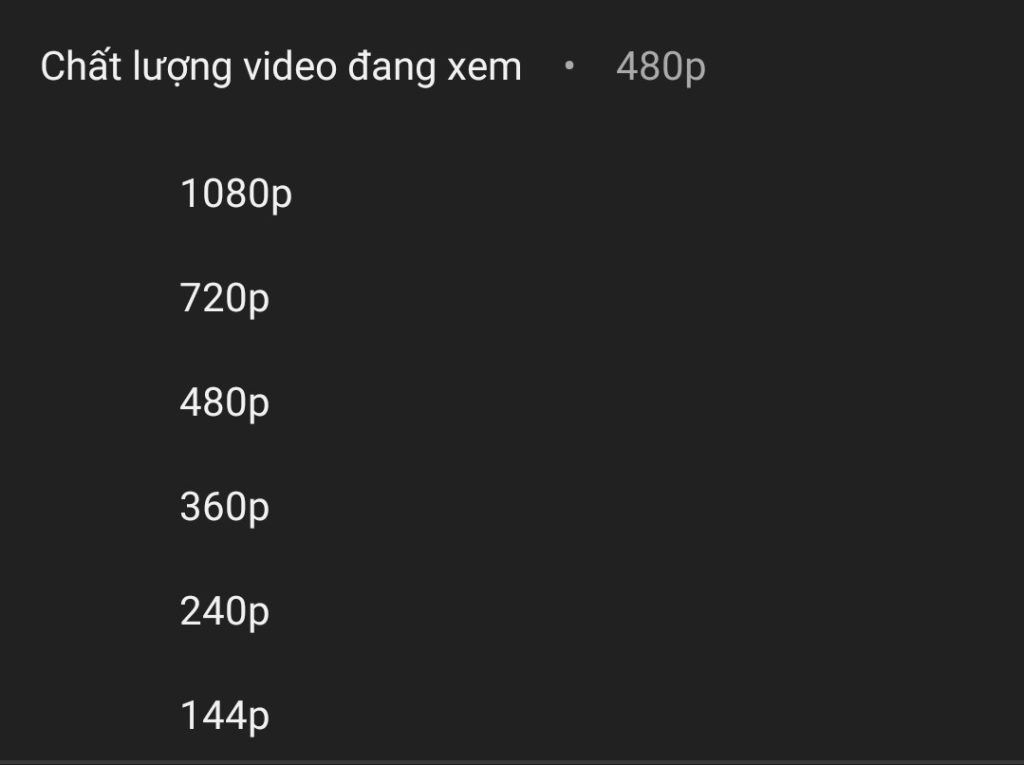This screenshot has height=765, width=1024.
Task: Select 360p for slower connections
Action: [x=225, y=507]
